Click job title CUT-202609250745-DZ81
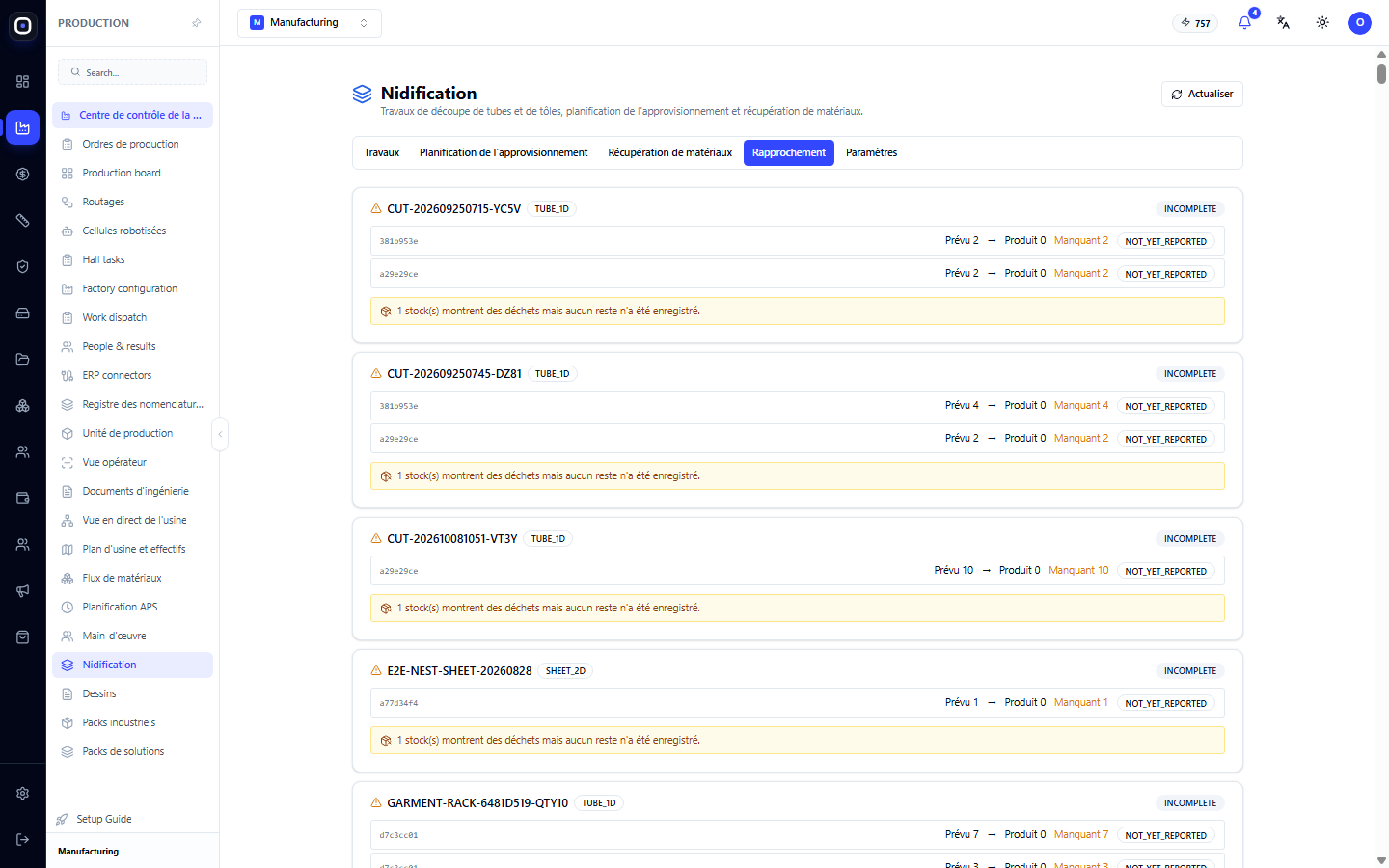1389x868 pixels. click(454, 373)
